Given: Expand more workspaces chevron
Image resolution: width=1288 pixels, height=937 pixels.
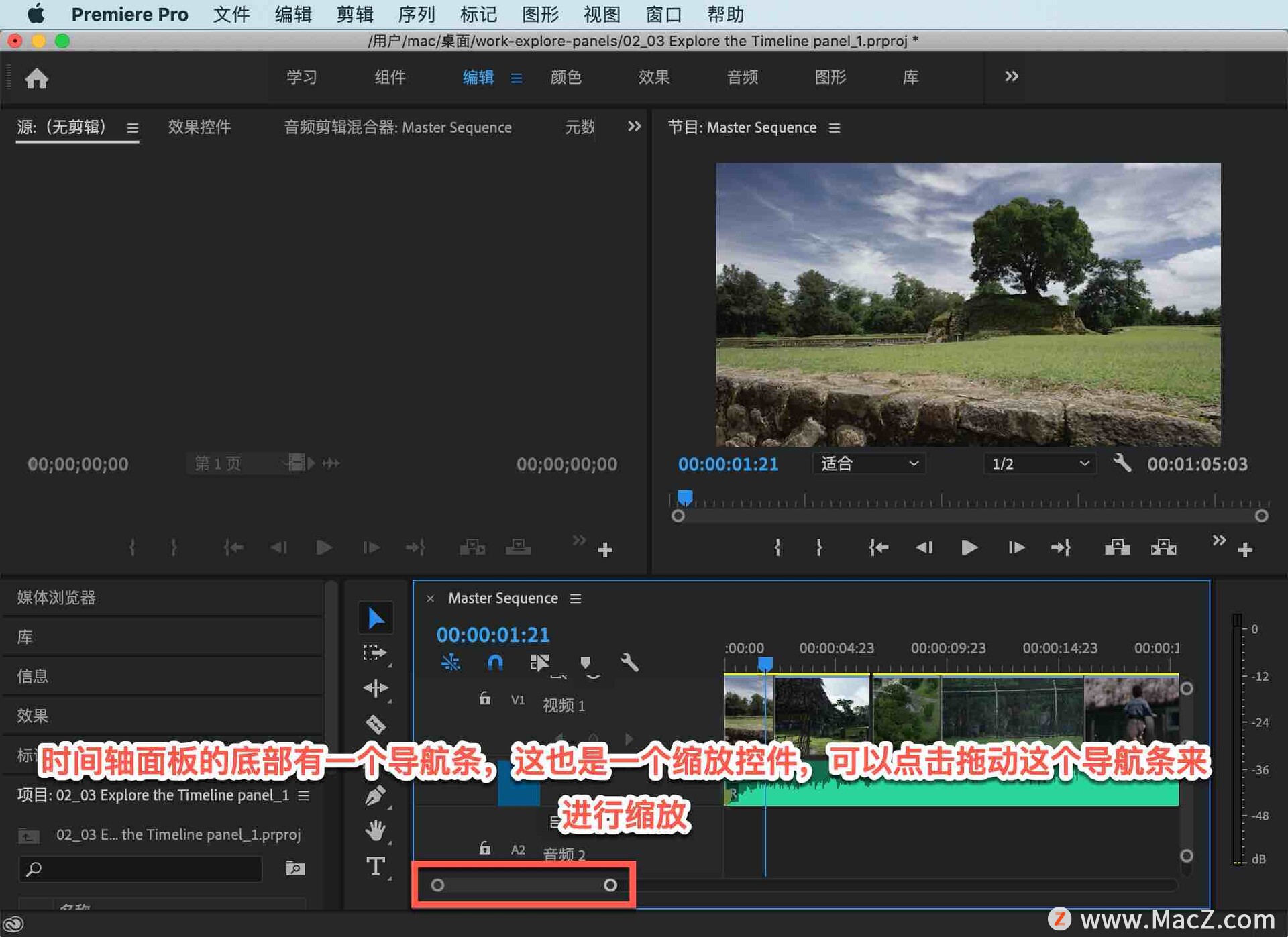Looking at the screenshot, I should (x=1012, y=76).
